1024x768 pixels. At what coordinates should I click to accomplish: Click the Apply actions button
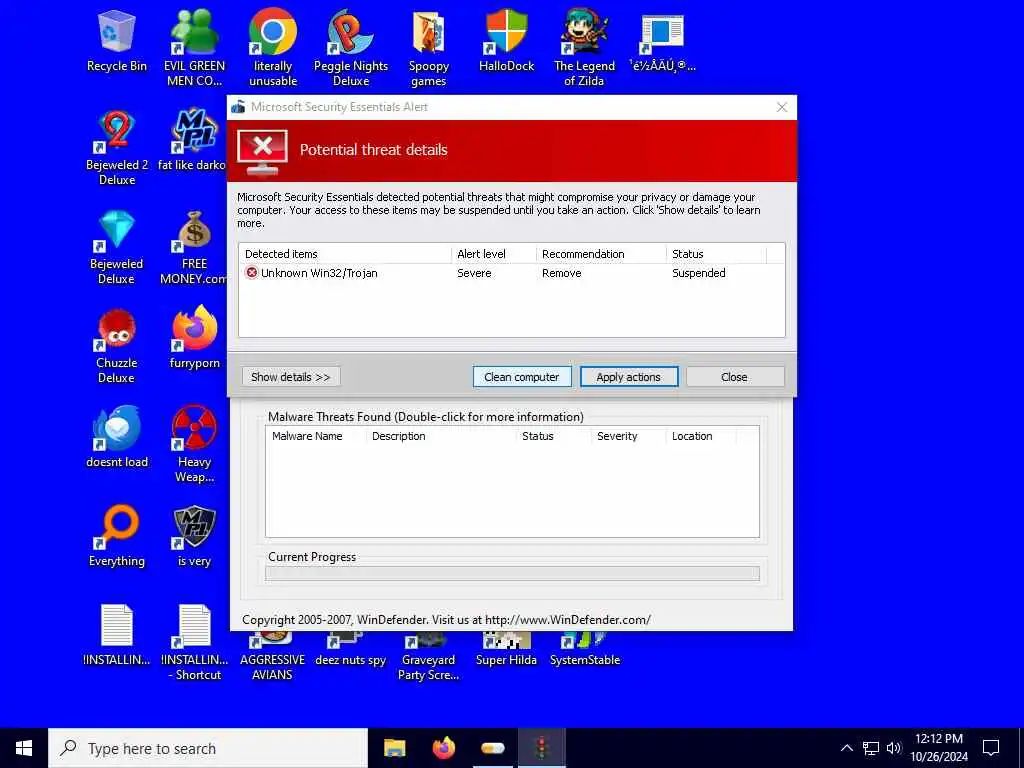click(629, 377)
